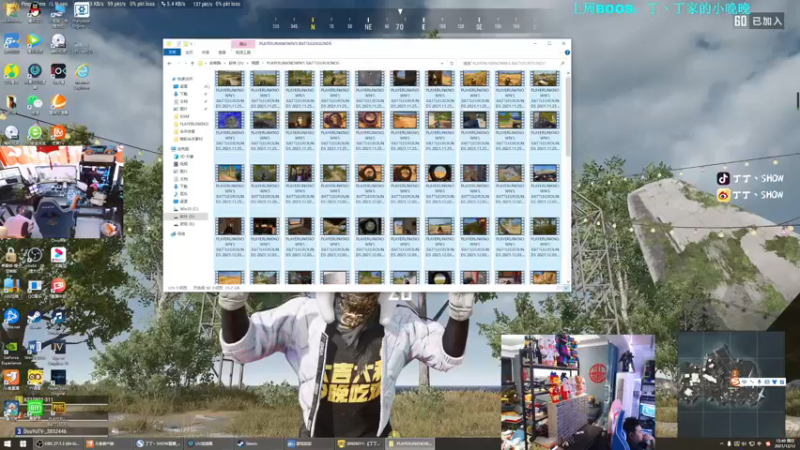Select the pink Play contextual tab
The image size is (800, 450).
tap(243, 44)
